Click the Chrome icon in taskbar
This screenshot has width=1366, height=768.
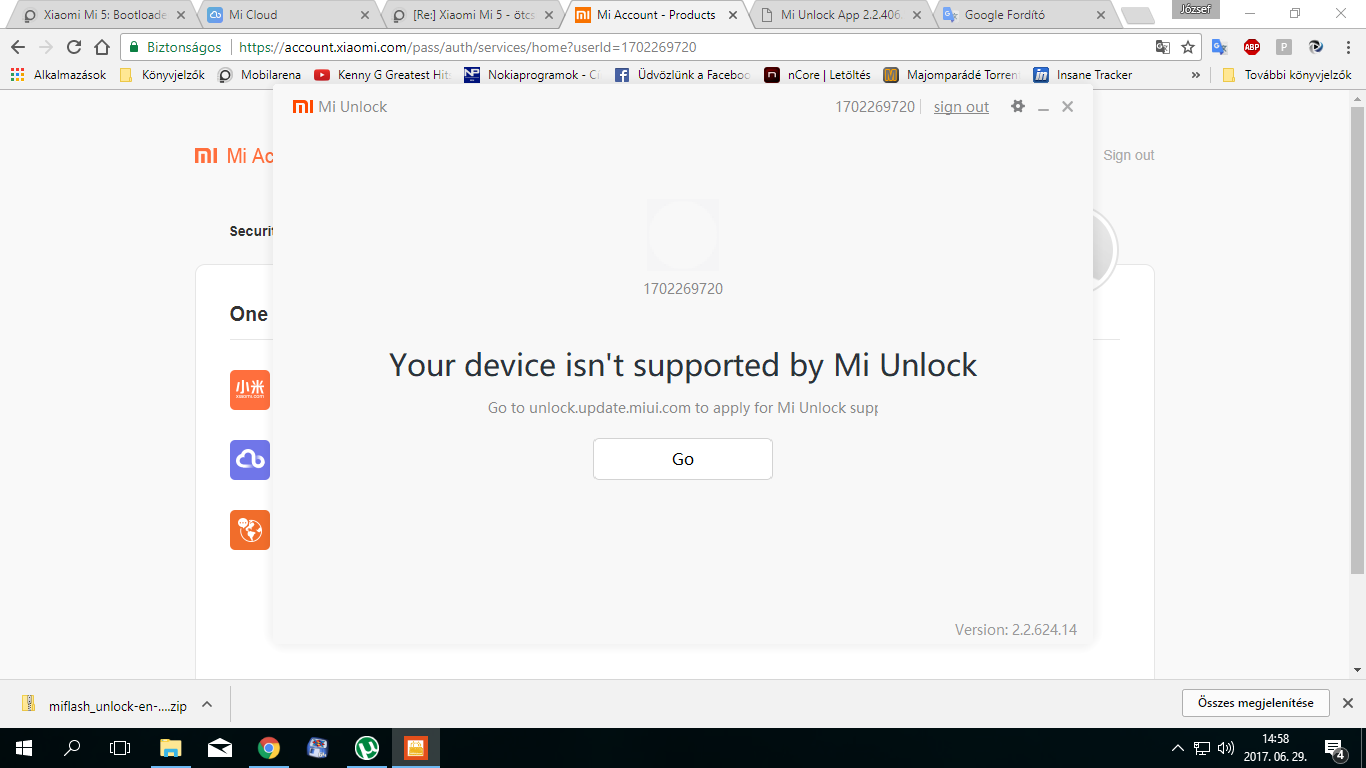point(268,748)
